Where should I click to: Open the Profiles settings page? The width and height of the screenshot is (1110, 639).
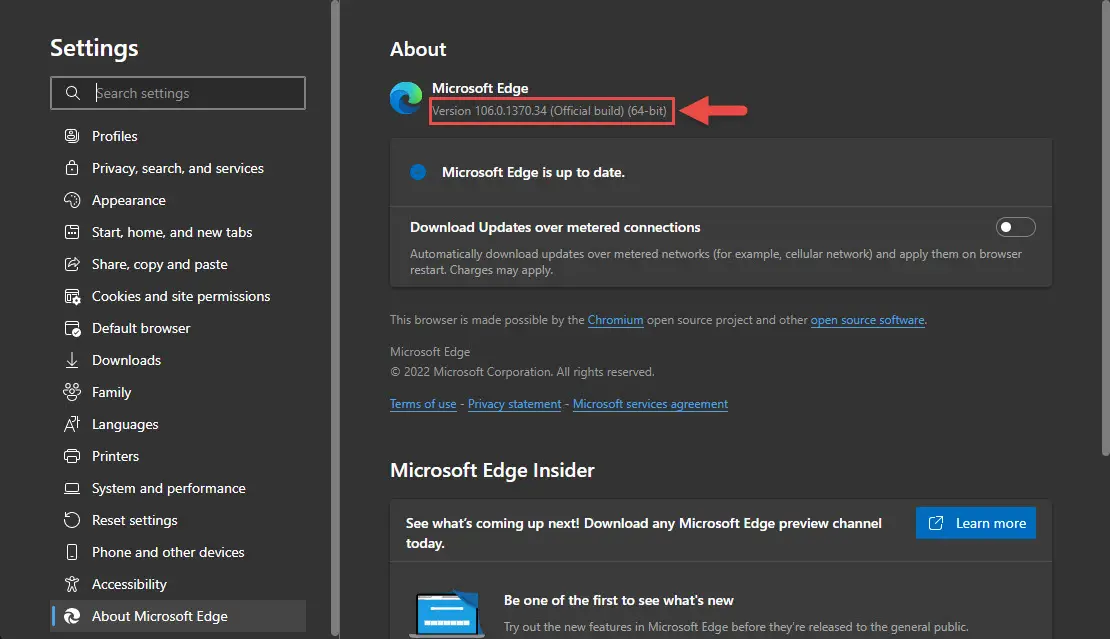point(178,136)
